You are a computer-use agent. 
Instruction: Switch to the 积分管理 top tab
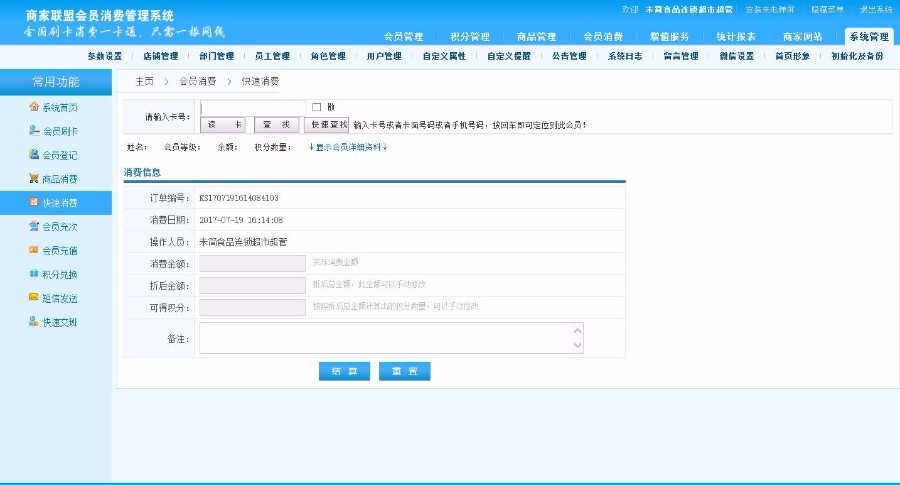pos(470,37)
